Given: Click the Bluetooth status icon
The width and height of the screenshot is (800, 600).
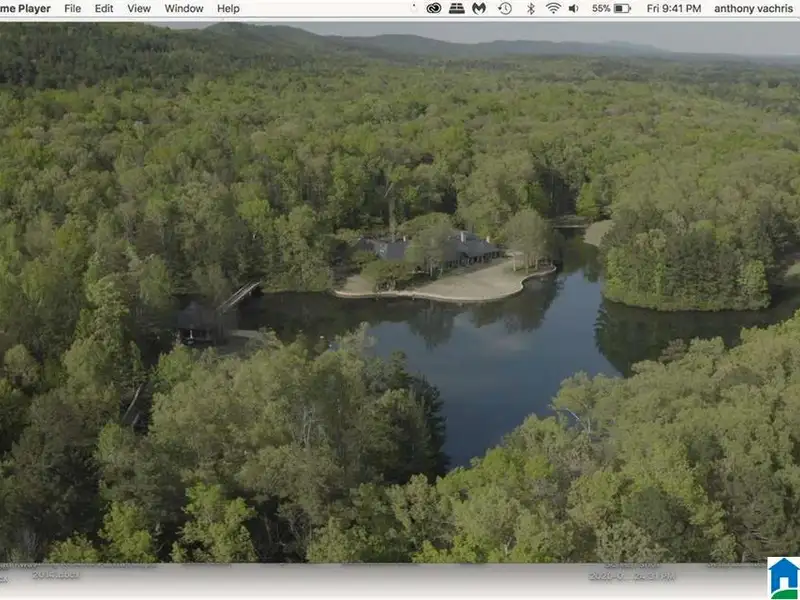Looking at the screenshot, I should (530, 8).
